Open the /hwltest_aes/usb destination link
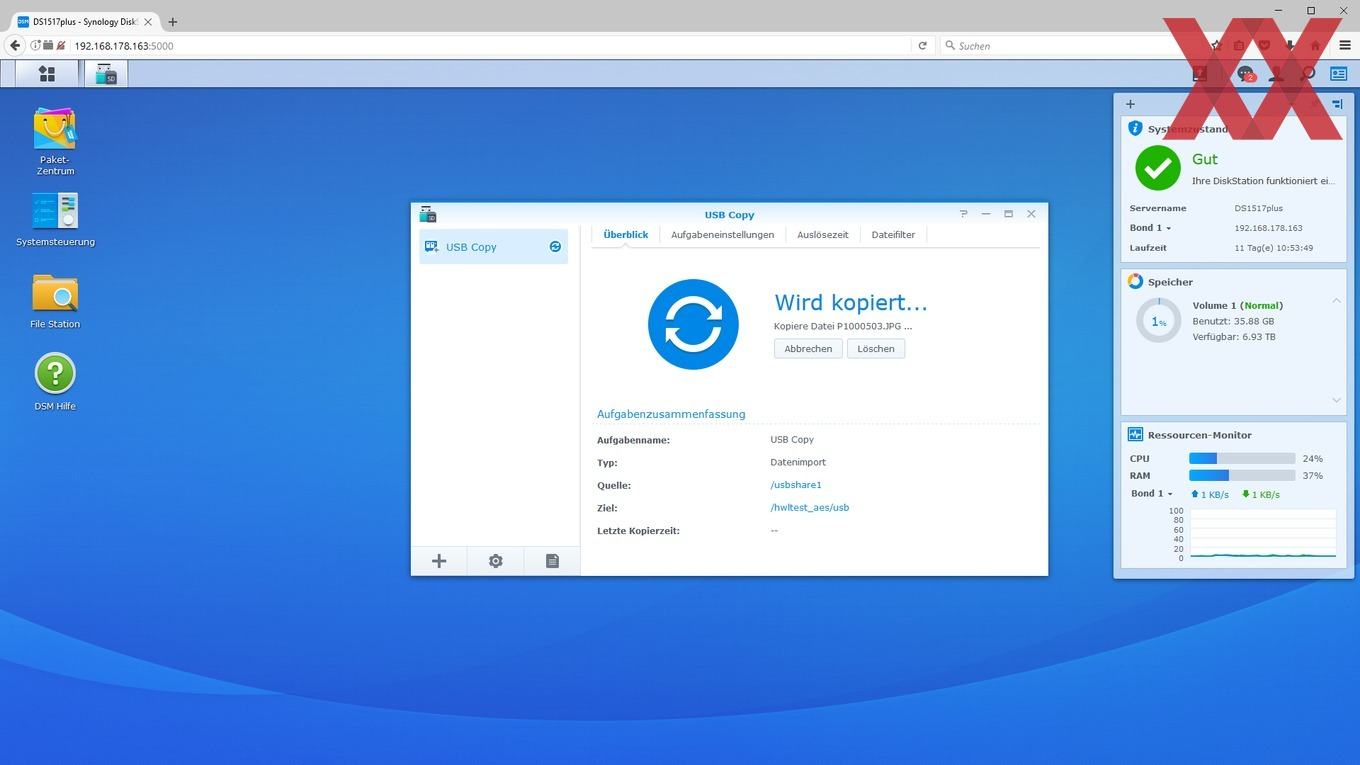The width and height of the screenshot is (1360, 765). click(810, 507)
